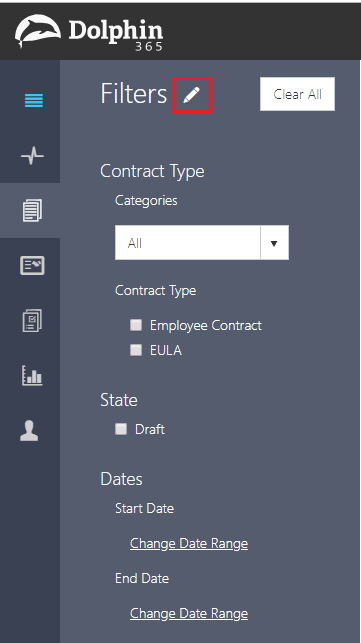Open the activity pulse icon in sidebar
Screen dimensions: 361x643
pos(32,156)
